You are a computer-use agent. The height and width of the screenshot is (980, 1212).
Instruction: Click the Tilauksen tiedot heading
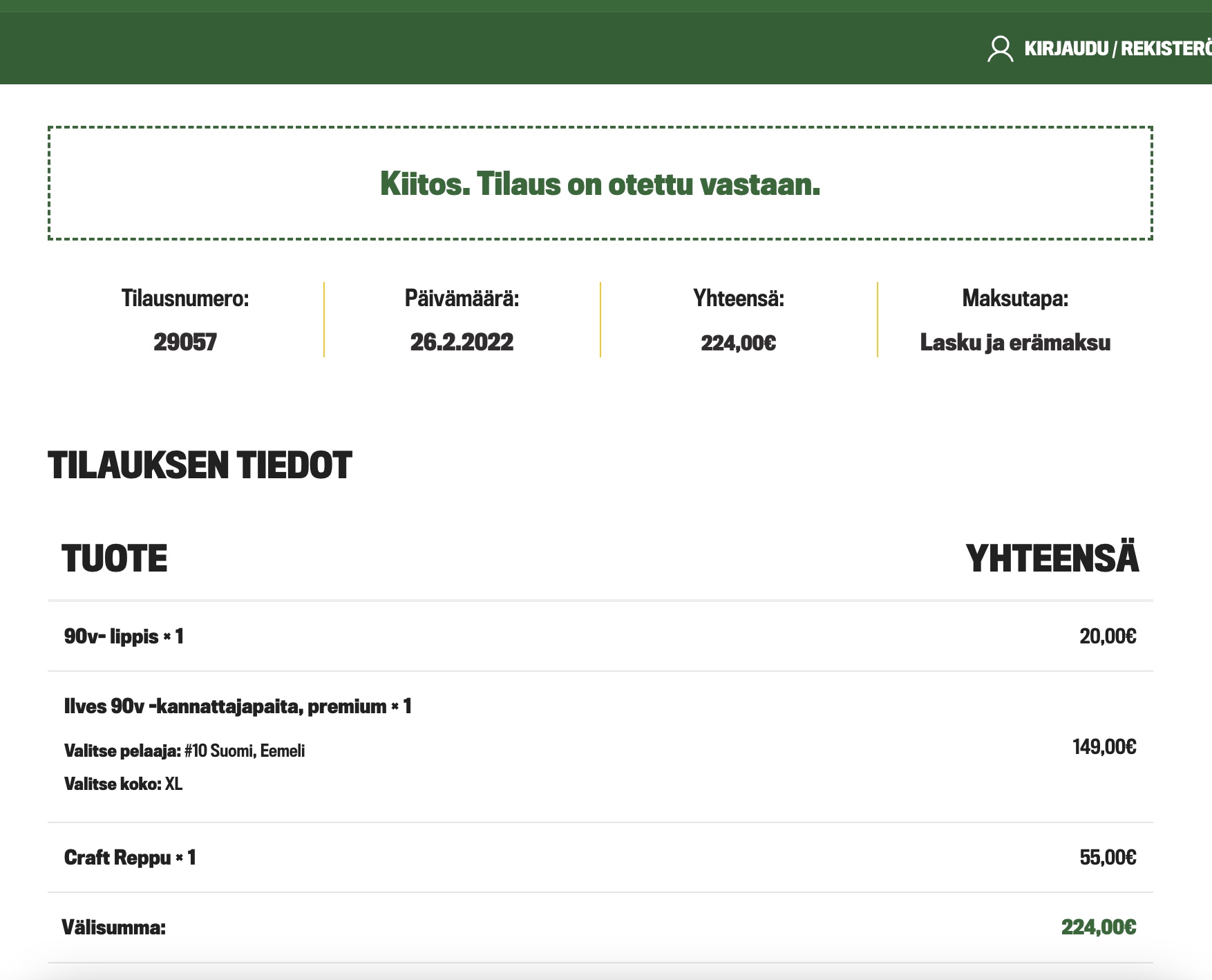click(200, 465)
